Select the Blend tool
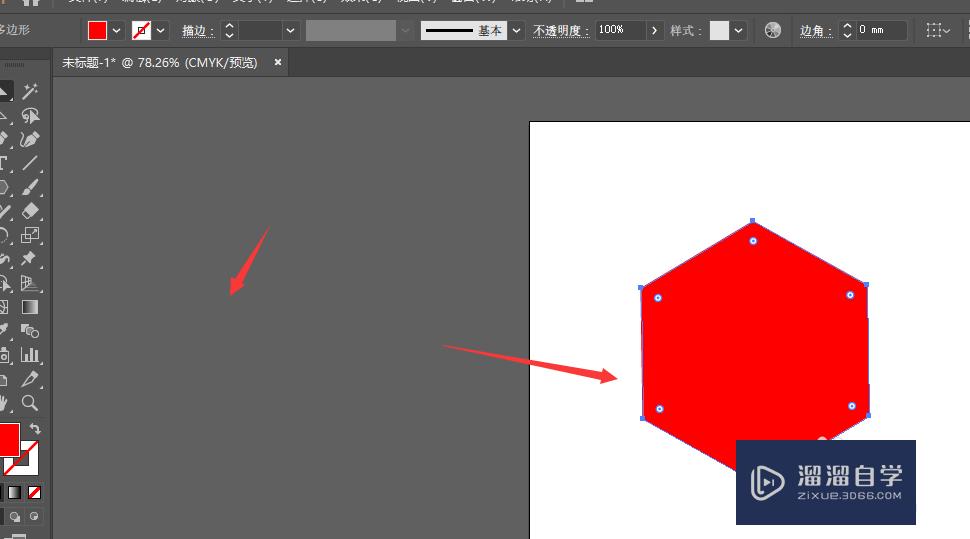Image resolution: width=970 pixels, height=539 pixels. [x=30, y=331]
